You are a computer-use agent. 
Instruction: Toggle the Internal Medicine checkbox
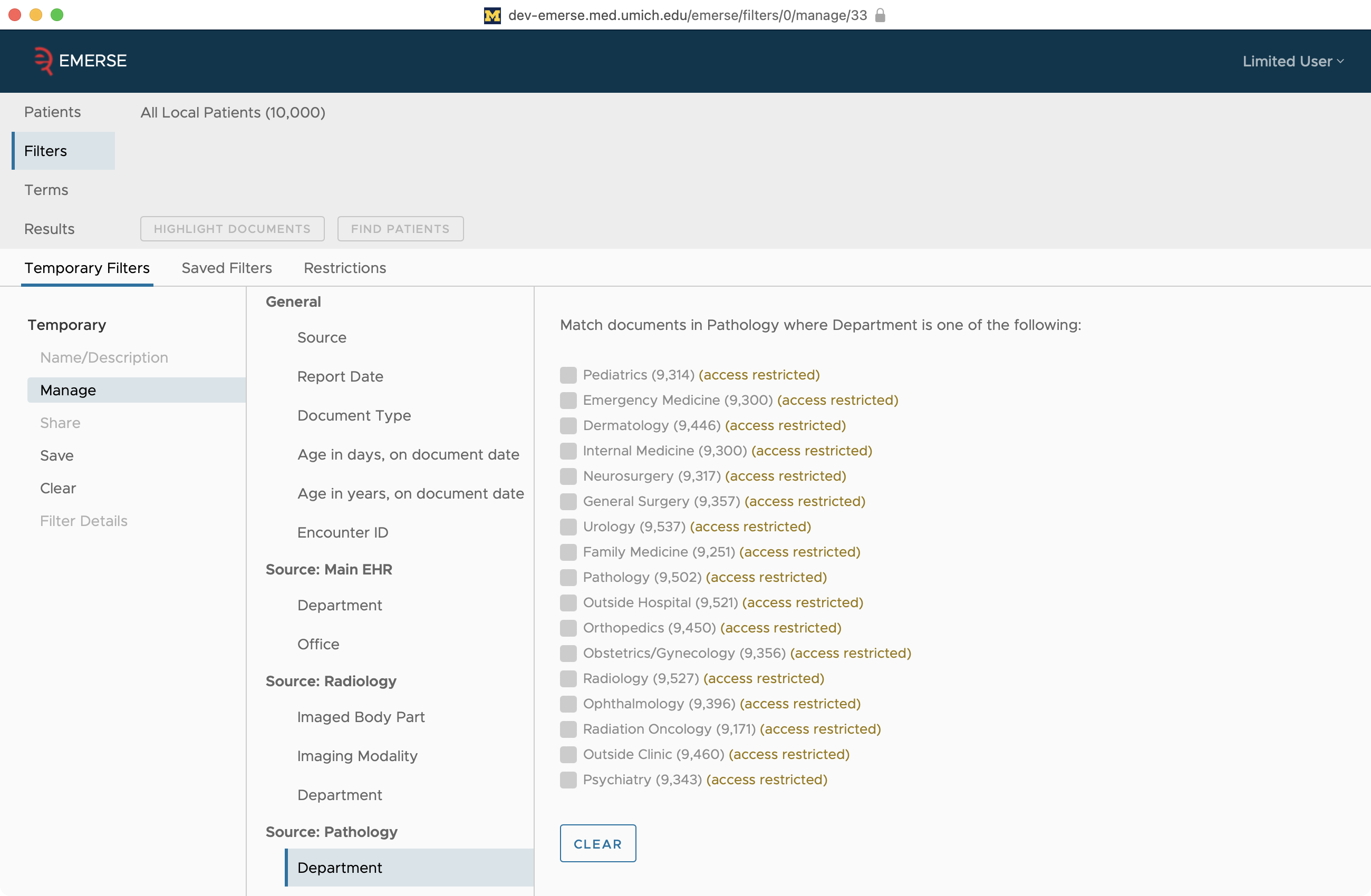(568, 451)
